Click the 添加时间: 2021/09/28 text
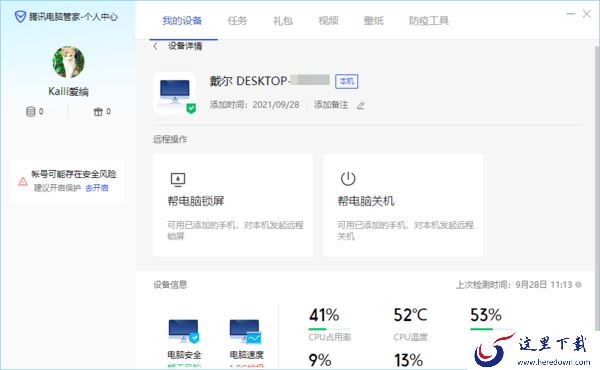Screen dimensions: 600x370 (x=254, y=104)
